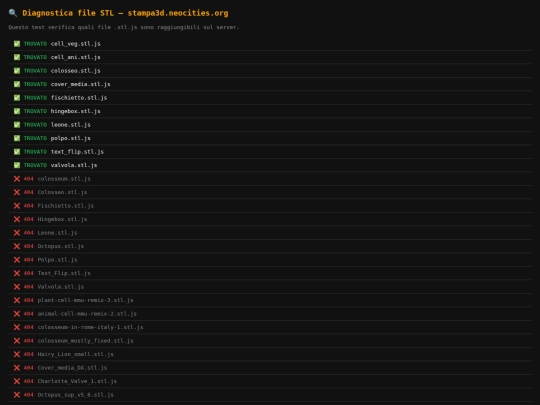Select the found file name leone.stl.js

[x=71, y=125]
